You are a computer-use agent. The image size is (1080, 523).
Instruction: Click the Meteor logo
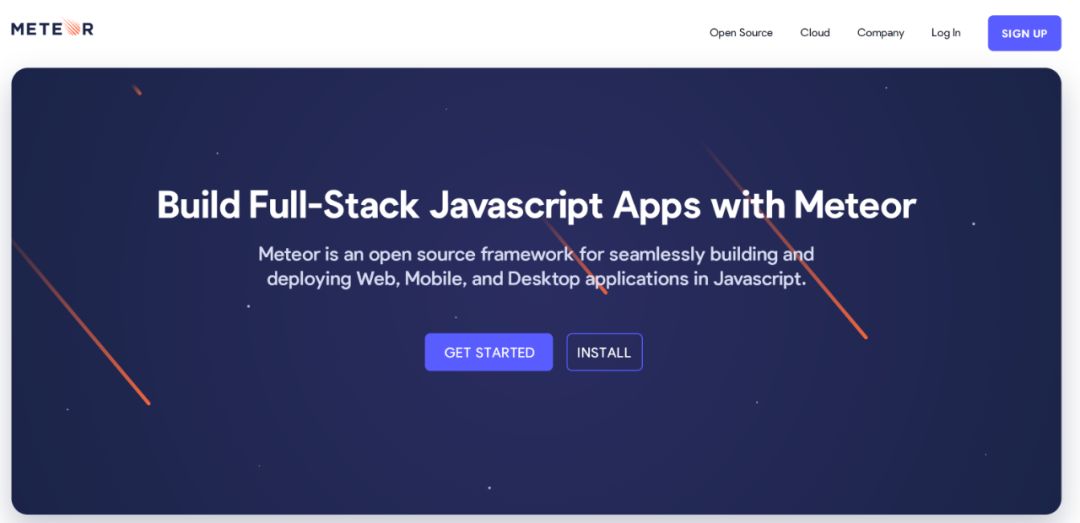pyautogui.click(x=52, y=28)
